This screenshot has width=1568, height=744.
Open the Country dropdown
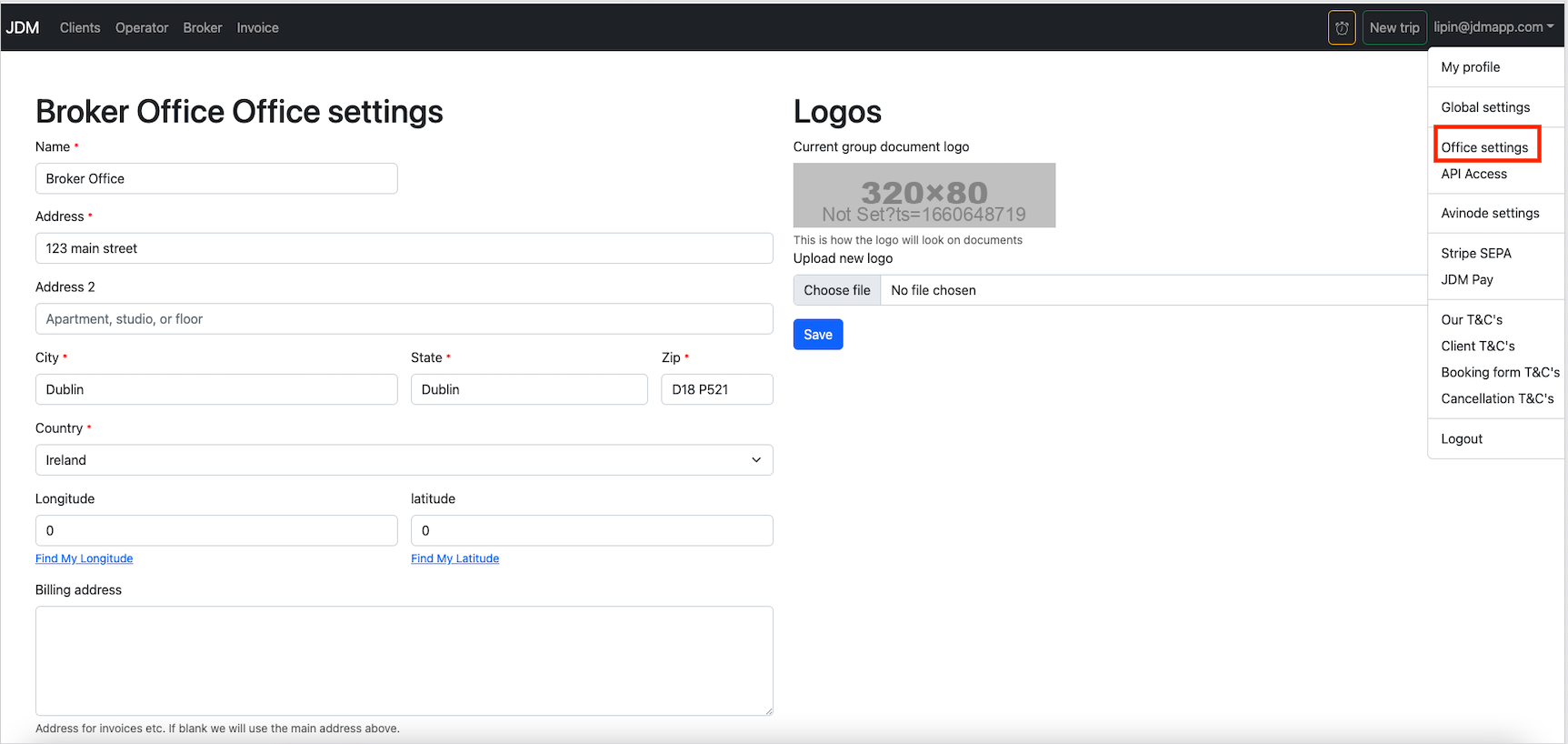tap(404, 460)
